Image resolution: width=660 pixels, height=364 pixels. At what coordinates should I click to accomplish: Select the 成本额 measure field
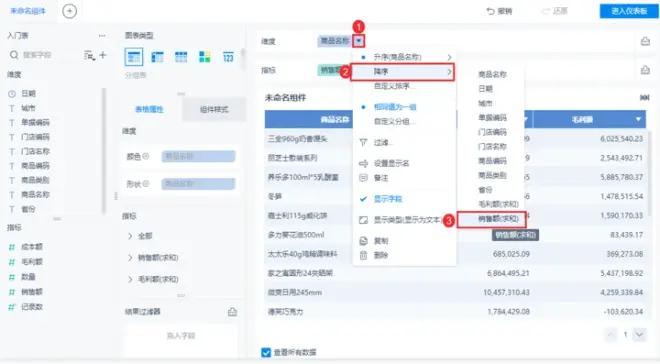(32, 247)
